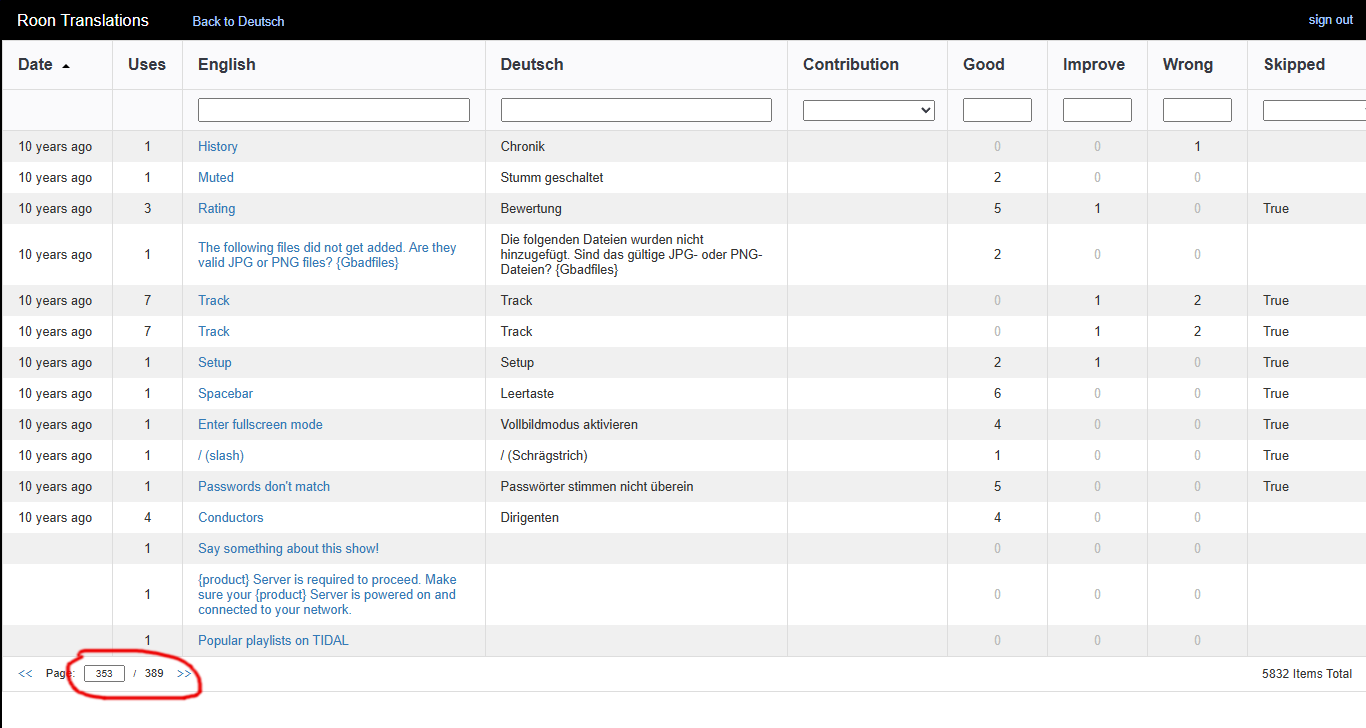The height and width of the screenshot is (728, 1366).
Task: Click the Wrong filter input box
Action: (x=1196, y=110)
